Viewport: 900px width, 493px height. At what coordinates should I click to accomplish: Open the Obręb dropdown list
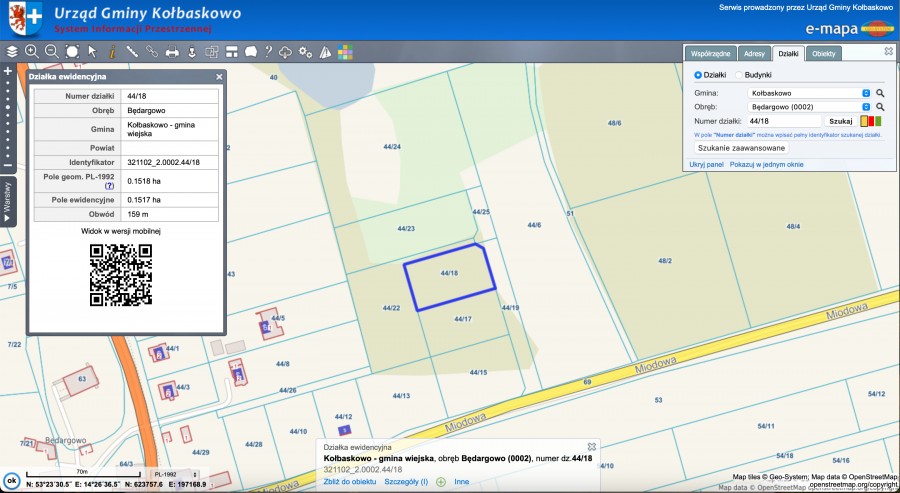pyautogui.click(x=866, y=106)
